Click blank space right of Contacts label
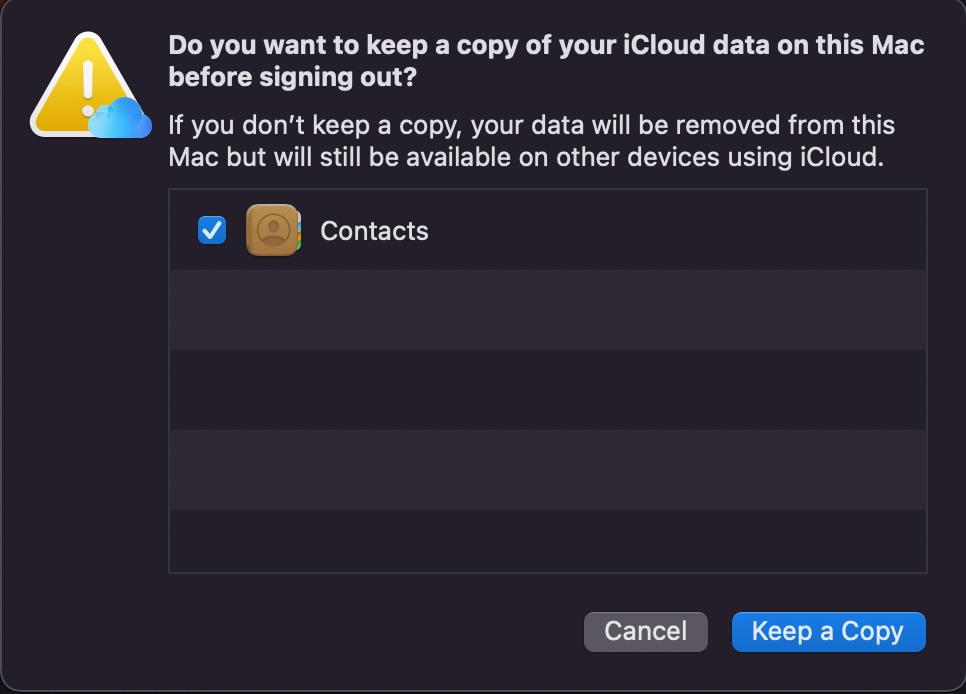 (680, 231)
